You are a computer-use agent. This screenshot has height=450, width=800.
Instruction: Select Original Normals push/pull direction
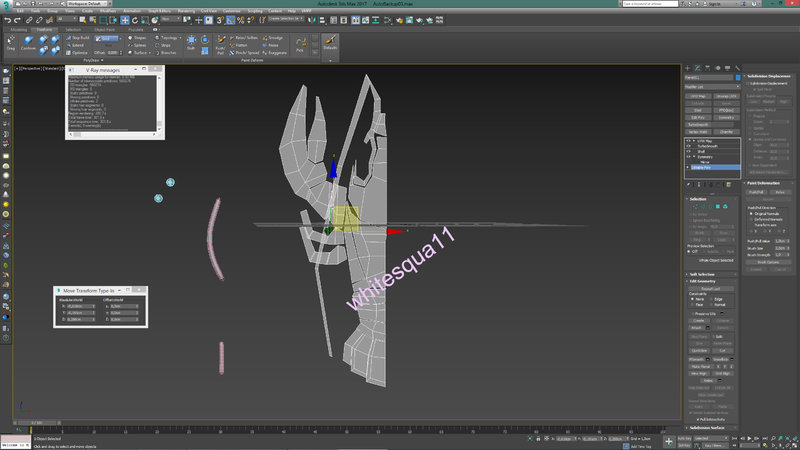point(751,214)
